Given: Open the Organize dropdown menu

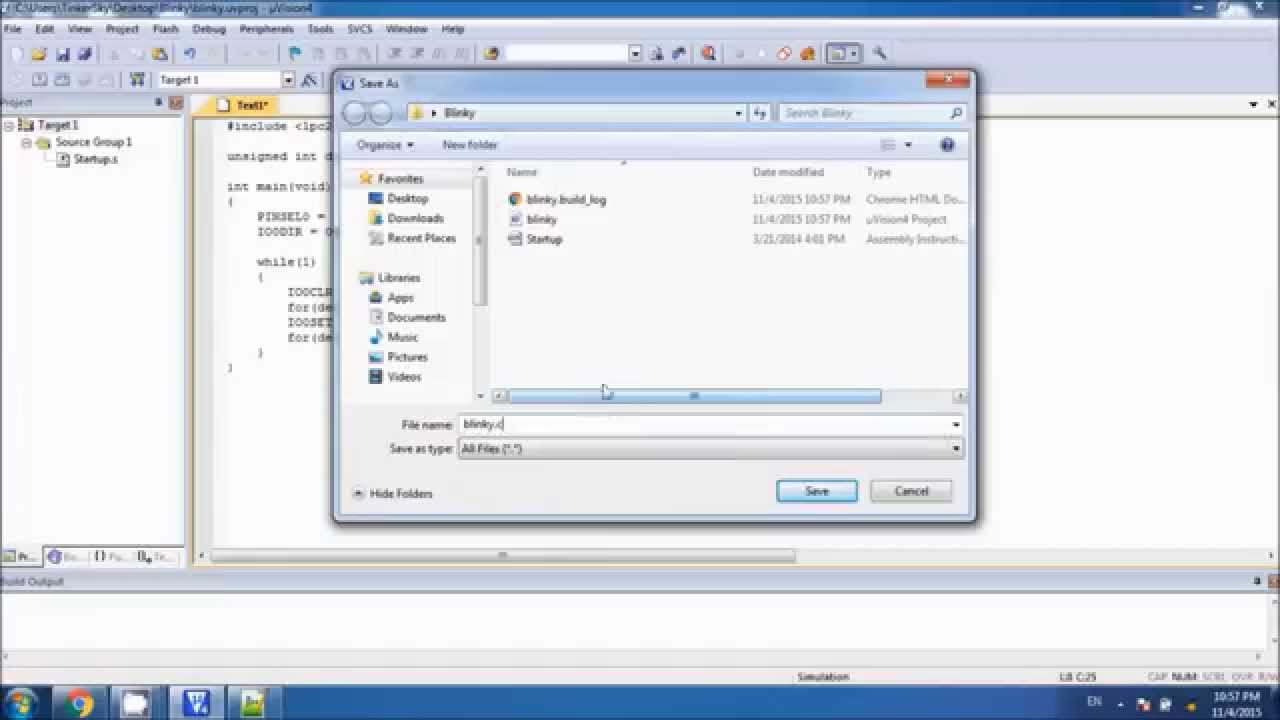Looking at the screenshot, I should (385, 145).
